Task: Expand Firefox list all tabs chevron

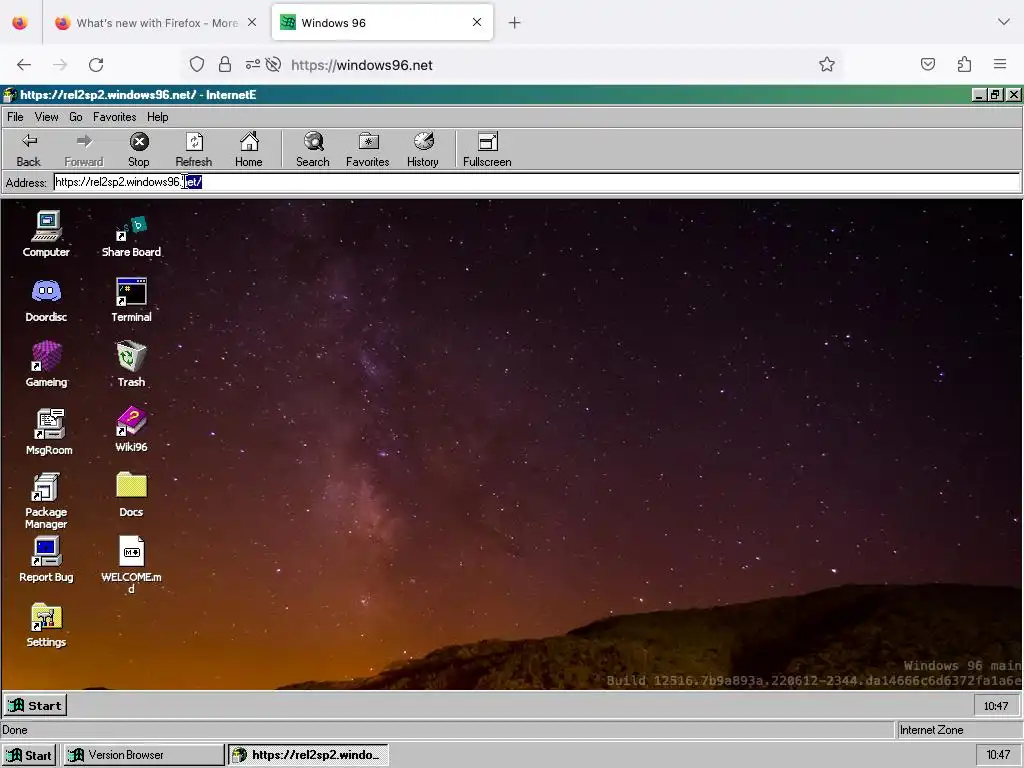Action: click(x=1003, y=22)
